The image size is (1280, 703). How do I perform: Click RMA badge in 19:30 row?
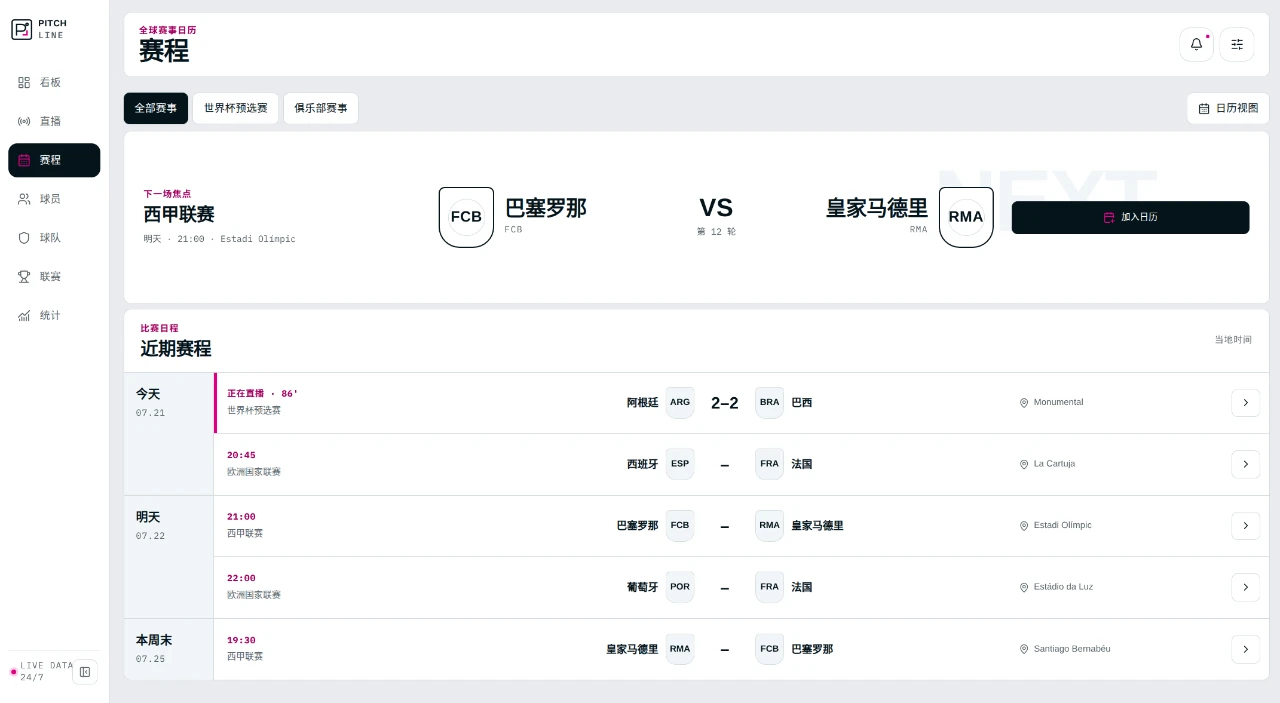pyautogui.click(x=680, y=649)
